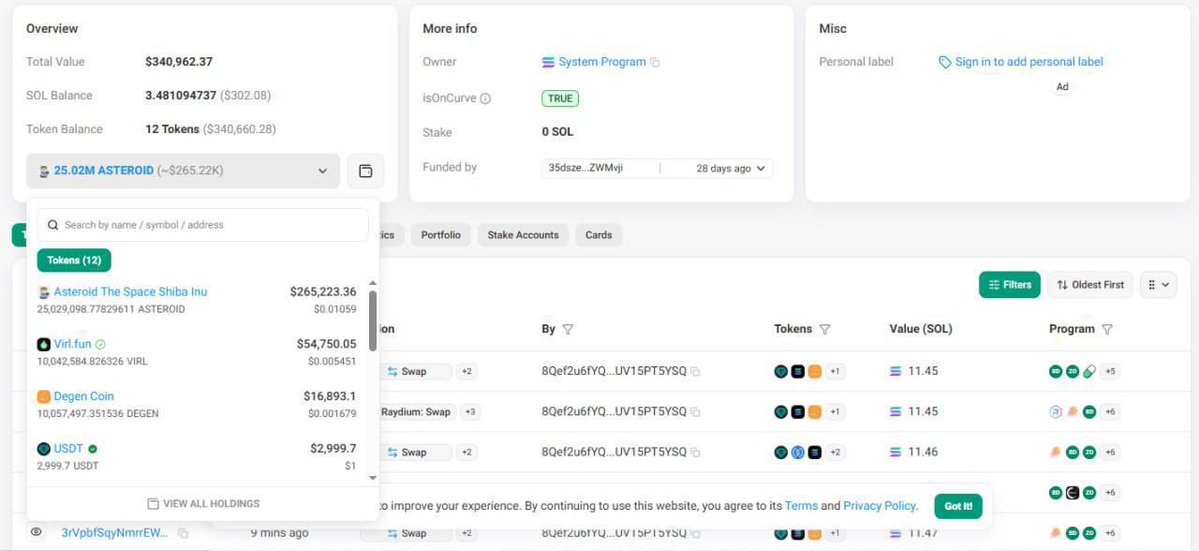This screenshot has width=1199, height=551.
Task: Open the USDT token link
Action: (68, 449)
